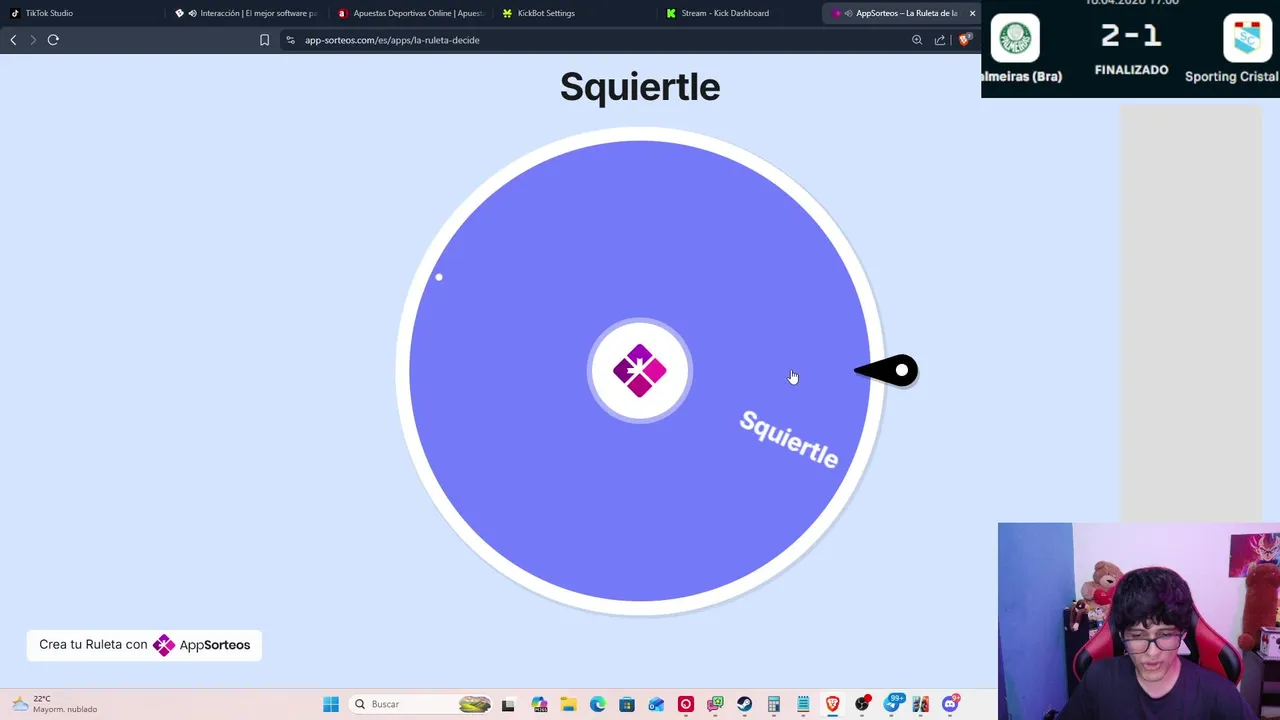Click the Palmeiras team badge

coord(1015,39)
